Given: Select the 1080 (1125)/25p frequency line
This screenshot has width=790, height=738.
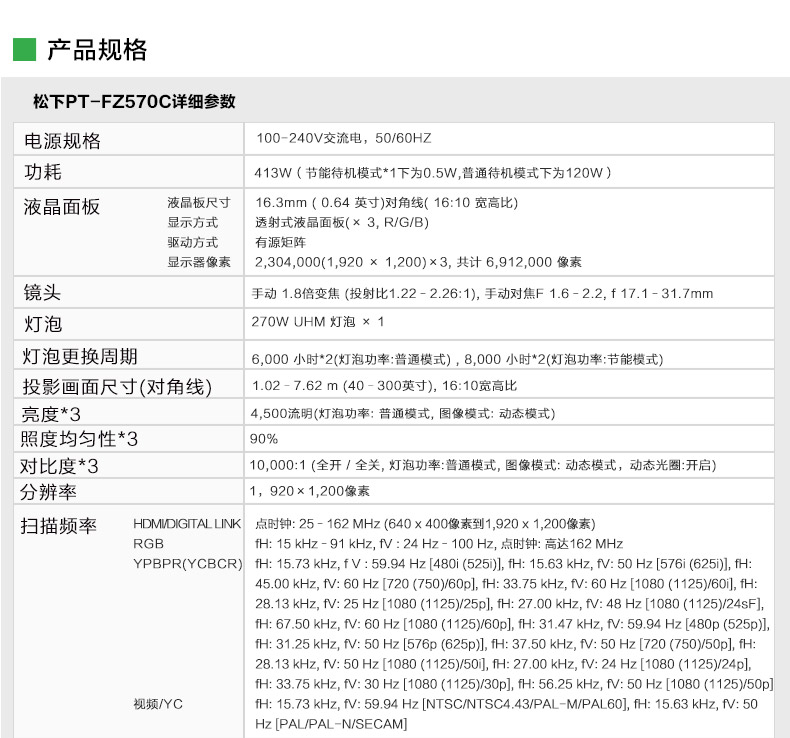Looking at the screenshot, I should [x=510, y=604].
